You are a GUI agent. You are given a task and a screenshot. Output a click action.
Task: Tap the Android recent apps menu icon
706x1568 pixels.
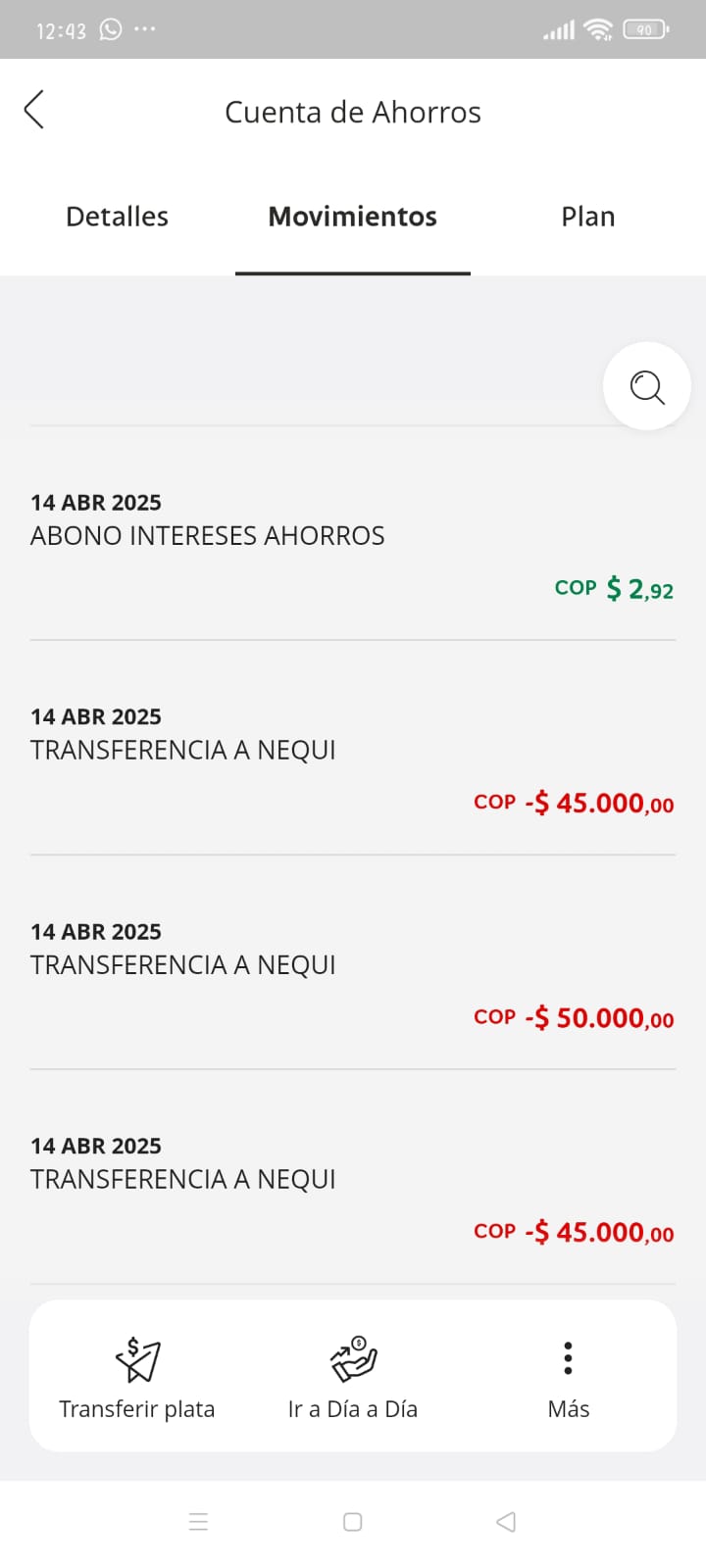(198, 1521)
